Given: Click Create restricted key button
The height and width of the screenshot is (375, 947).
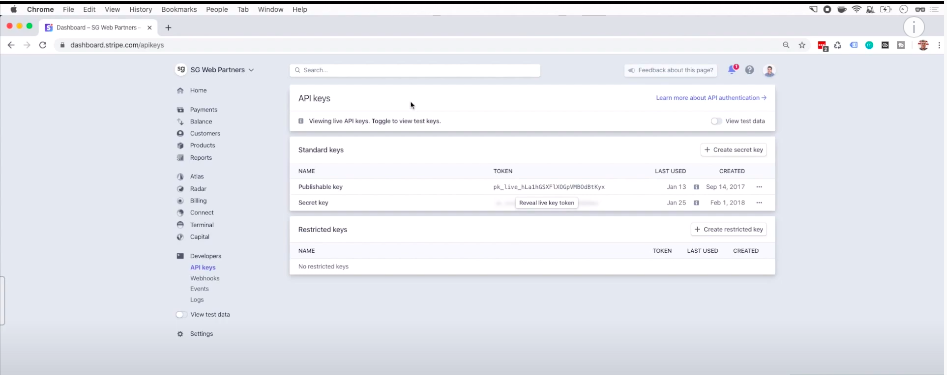Looking at the screenshot, I should [x=728, y=229].
